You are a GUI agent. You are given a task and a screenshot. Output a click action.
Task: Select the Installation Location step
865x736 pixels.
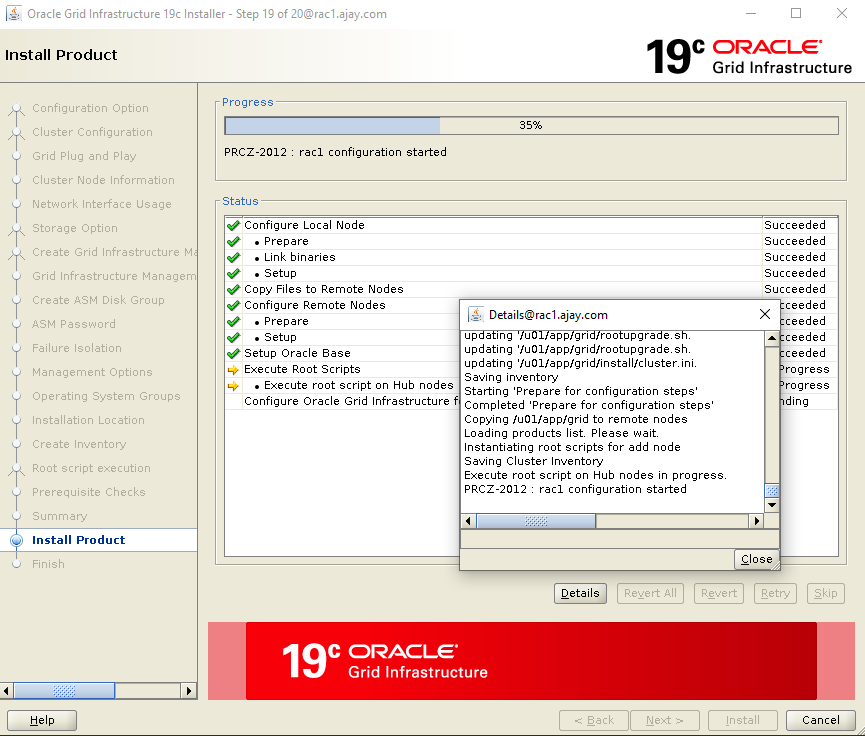(x=88, y=420)
